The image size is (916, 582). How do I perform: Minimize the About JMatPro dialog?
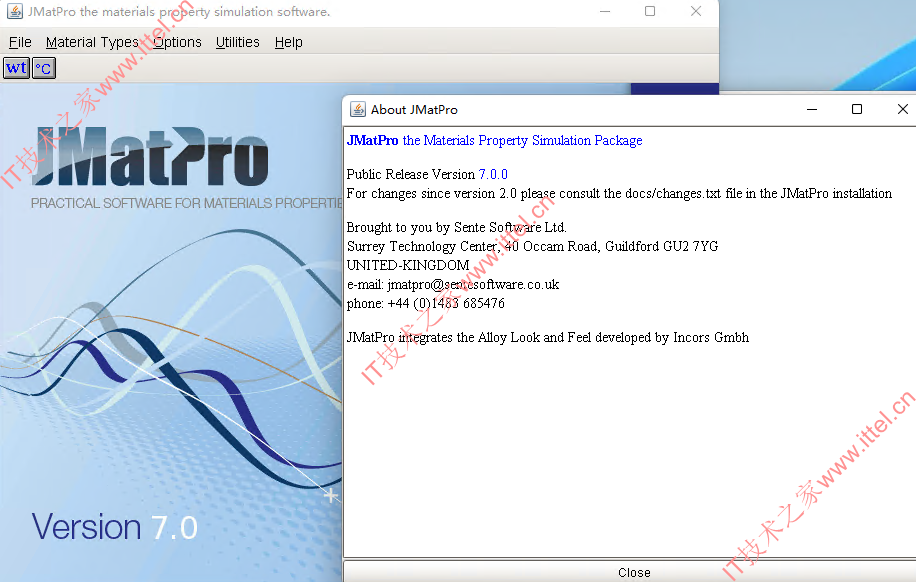811,109
